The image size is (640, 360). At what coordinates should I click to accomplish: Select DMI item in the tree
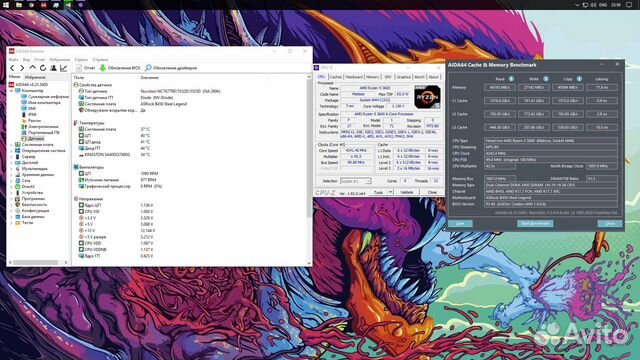pyautogui.click(x=29, y=109)
